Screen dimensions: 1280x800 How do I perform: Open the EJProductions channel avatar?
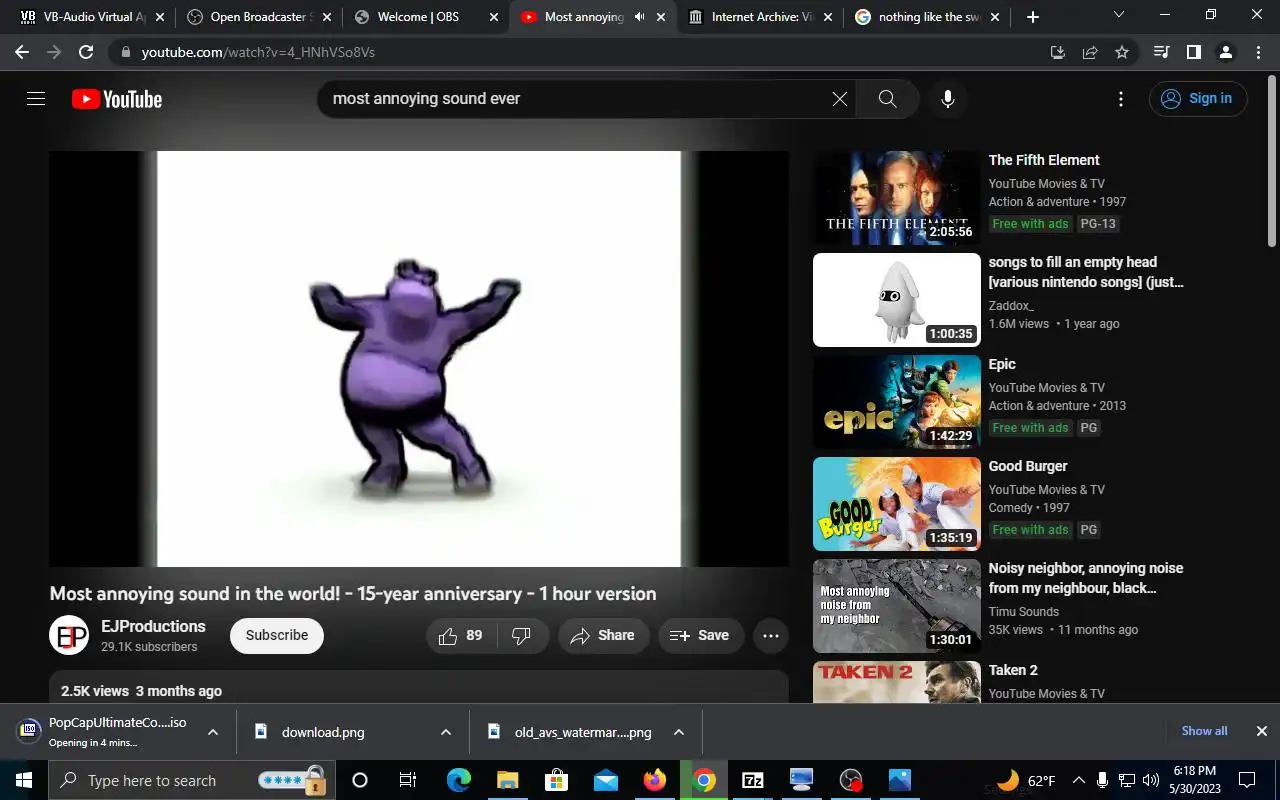(69, 635)
